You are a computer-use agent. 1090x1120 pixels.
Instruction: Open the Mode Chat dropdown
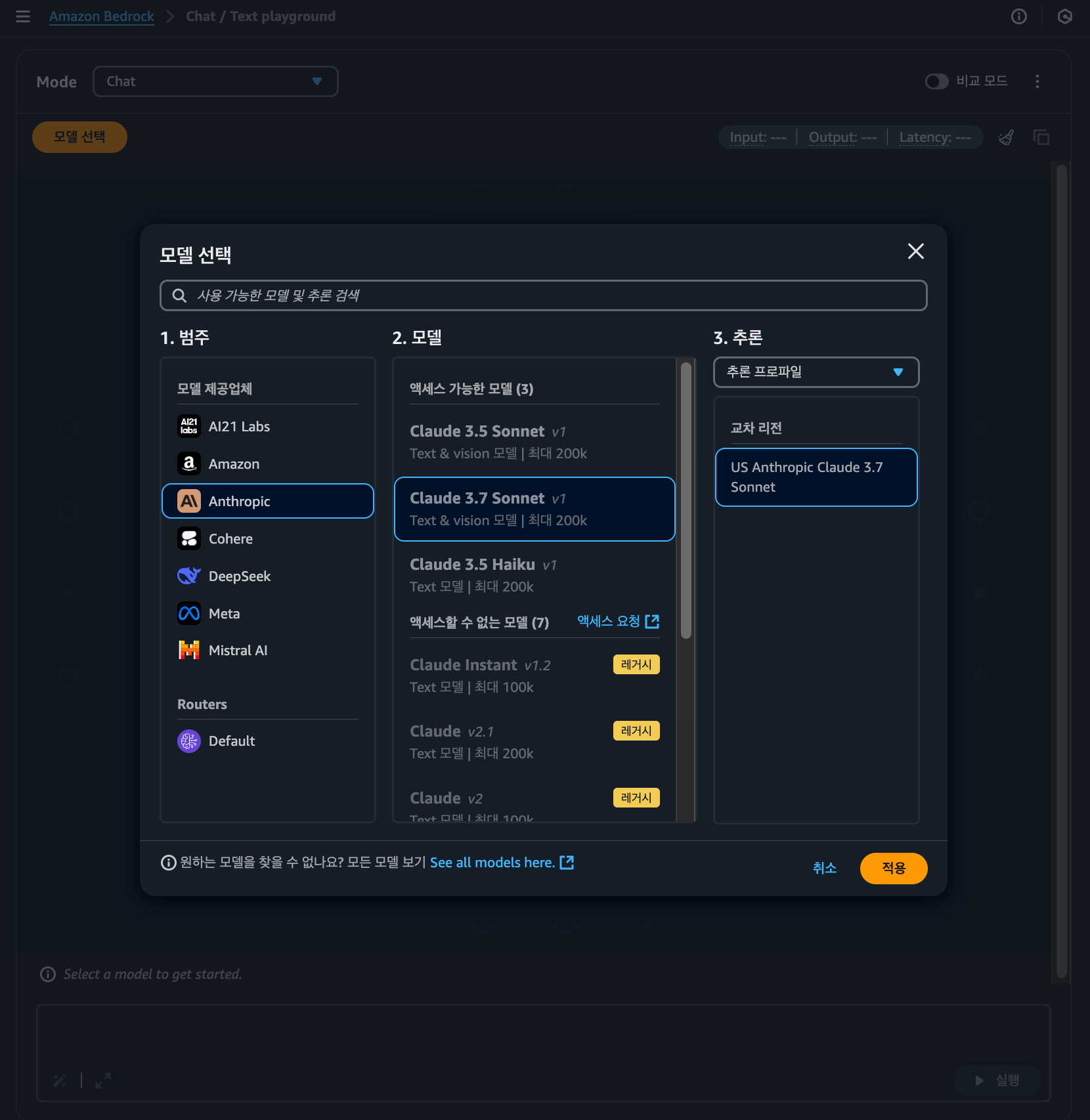215,81
